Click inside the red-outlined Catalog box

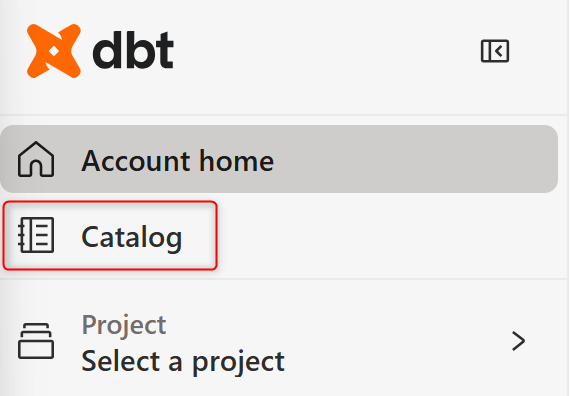point(110,235)
